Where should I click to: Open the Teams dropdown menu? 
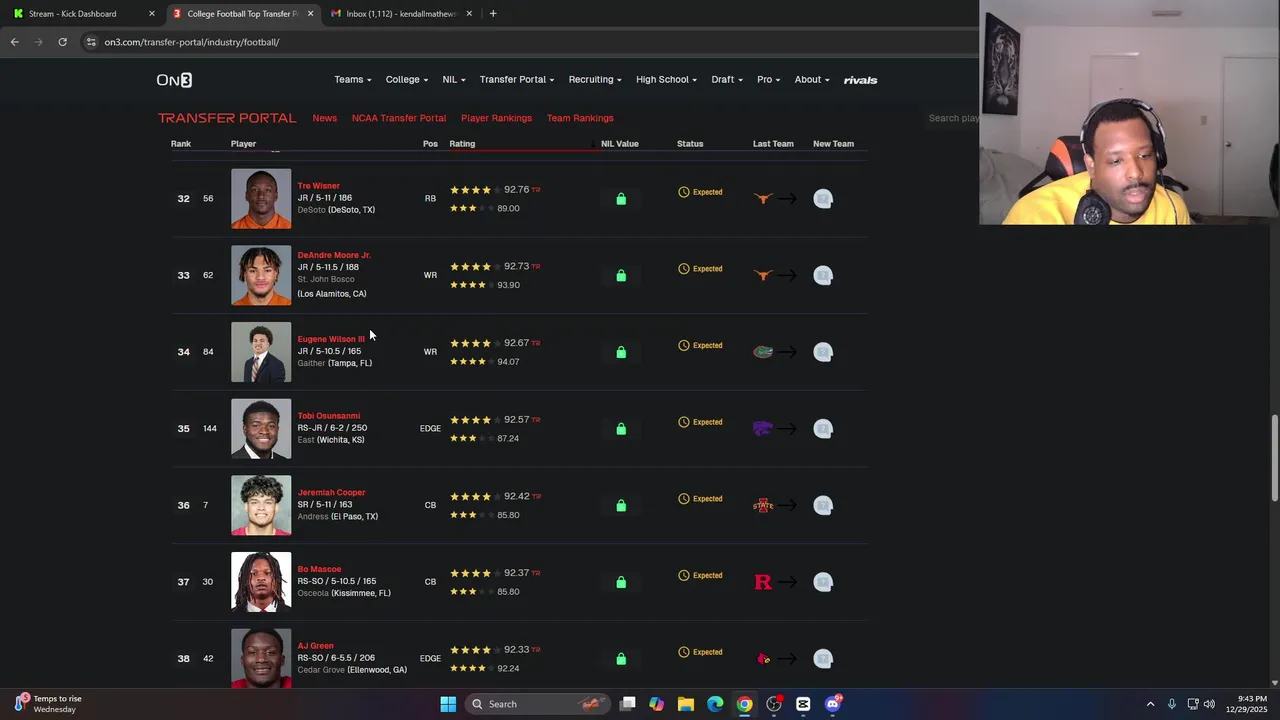click(352, 80)
